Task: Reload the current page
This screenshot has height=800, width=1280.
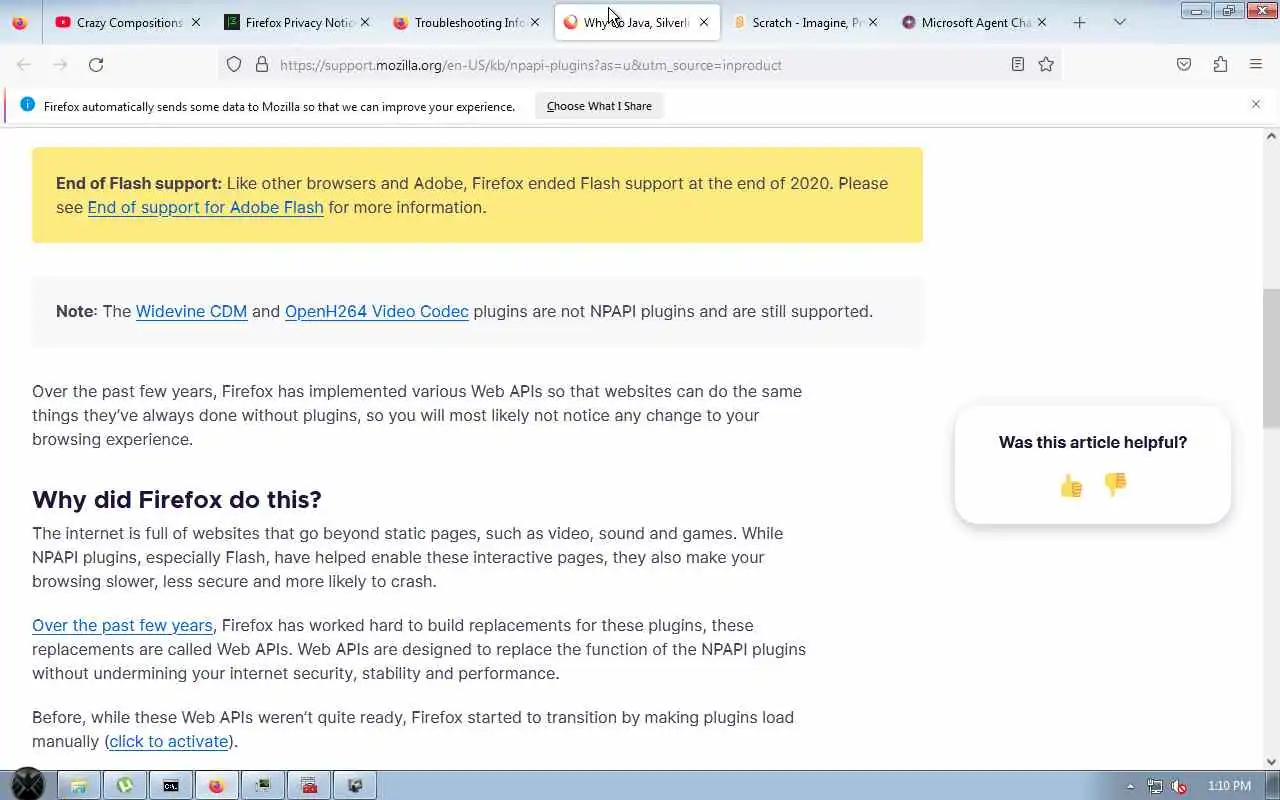Action: (96, 65)
